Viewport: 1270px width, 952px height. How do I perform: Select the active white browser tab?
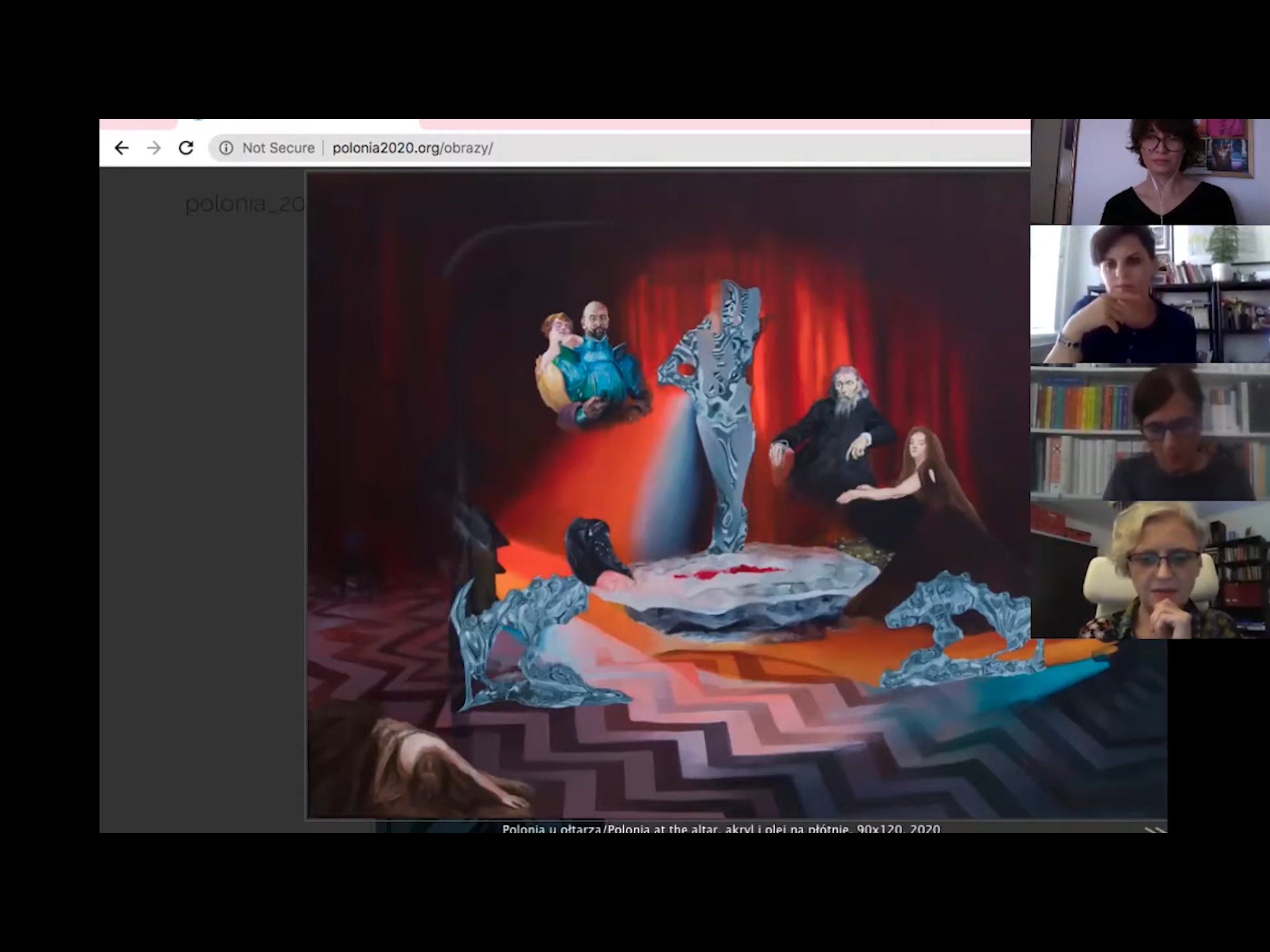(298, 123)
